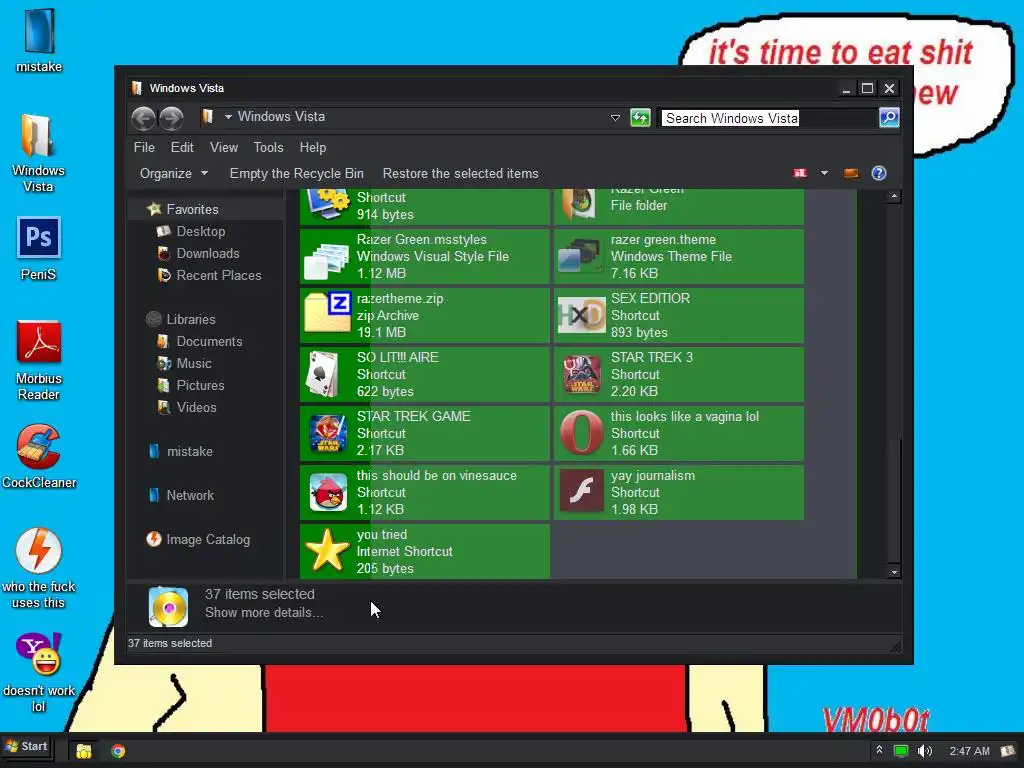This screenshot has width=1024, height=768.
Task: Click the 2:47 AM clock
Action: [x=969, y=751]
